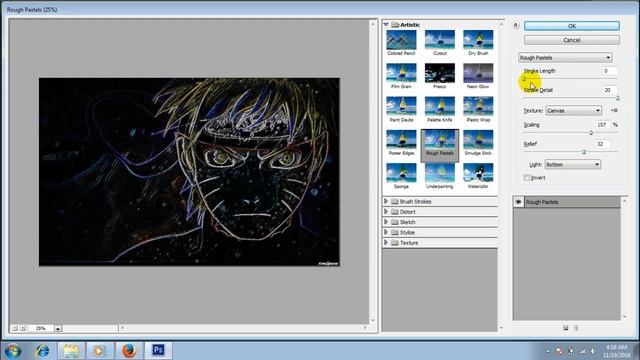640x360 pixels.
Task: Expand the Sketch filter folder
Action: pos(386,222)
